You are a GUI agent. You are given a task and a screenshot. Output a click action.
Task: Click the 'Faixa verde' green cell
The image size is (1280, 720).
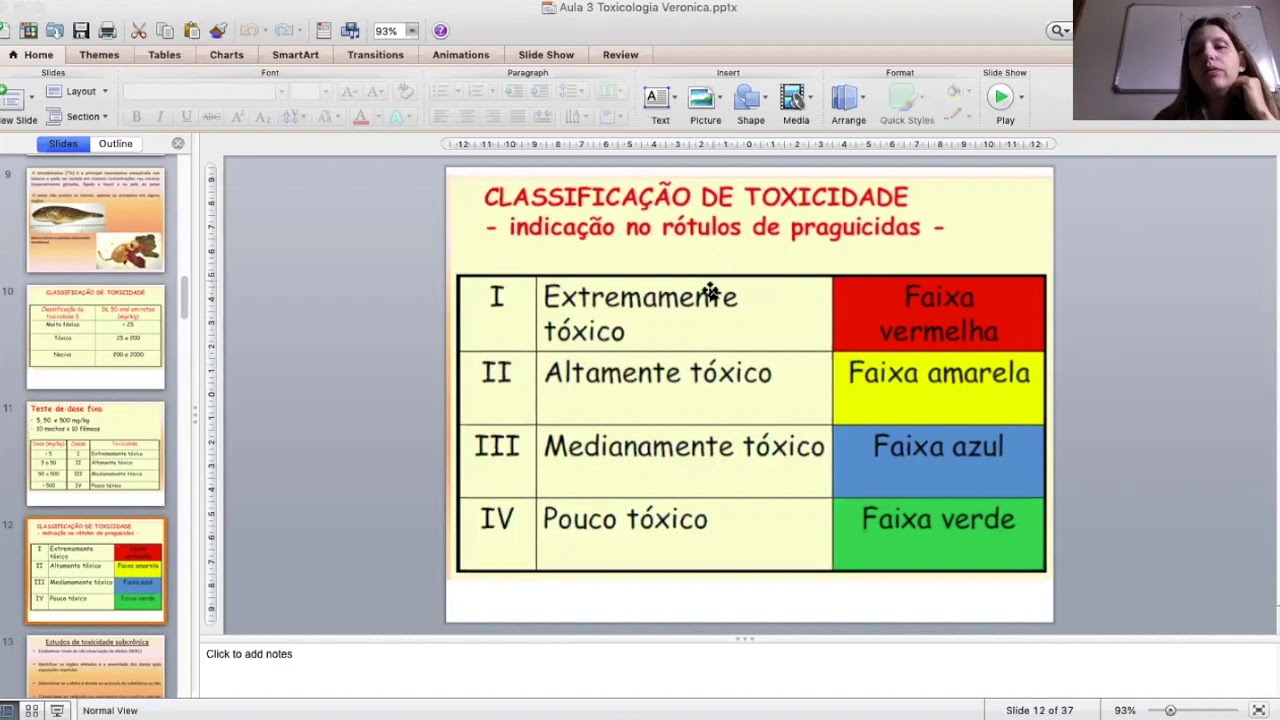coord(939,534)
